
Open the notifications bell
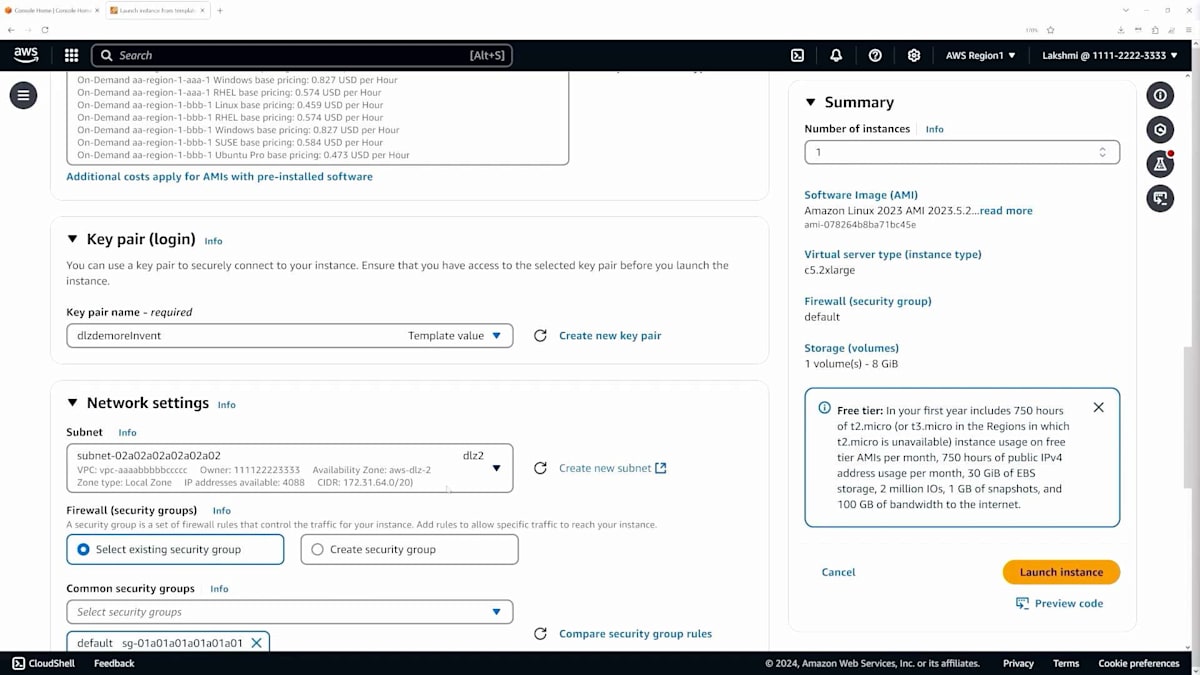[x=836, y=55]
